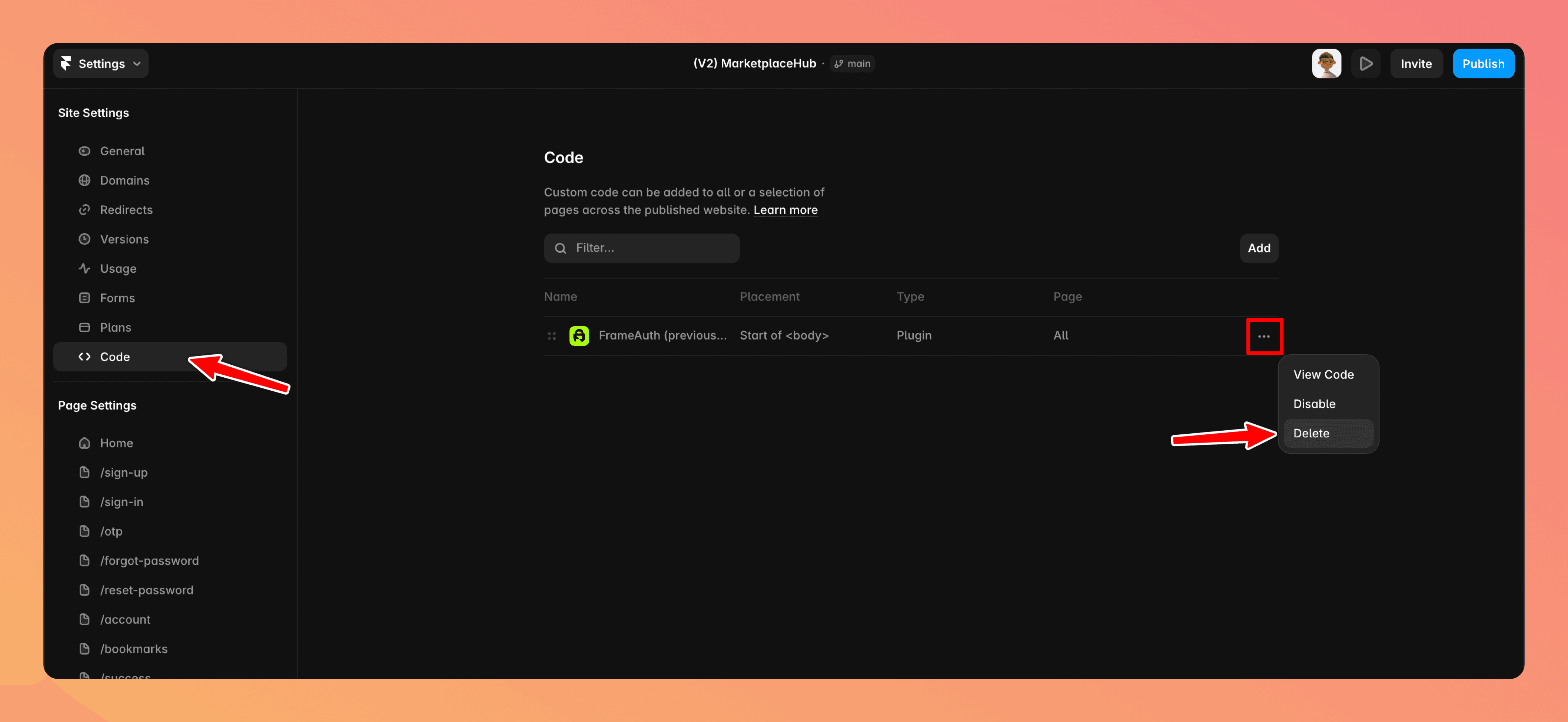This screenshot has width=1568, height=722.
Task: Click the /bookmarks page icon
Action: (x=84, y=649)
